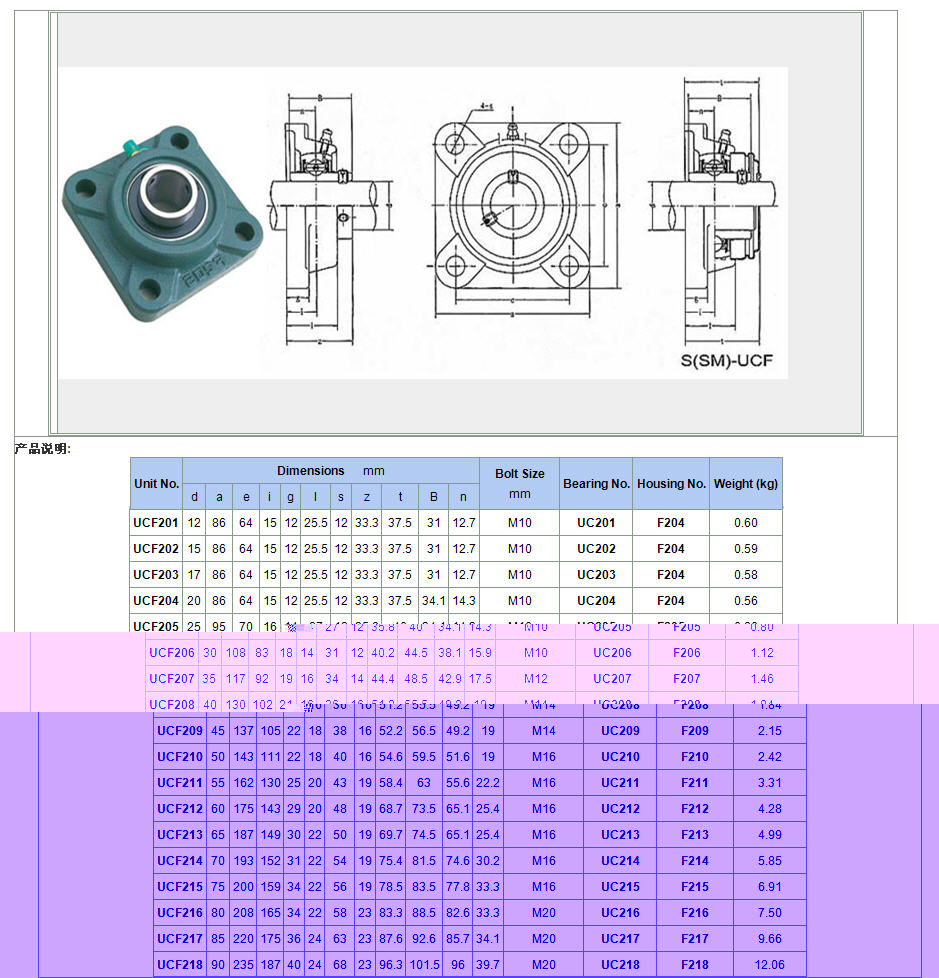Screen dimensions: 939x978
Task: Click the 34.1 value in UCF204 row
Action: pos(434,601)
